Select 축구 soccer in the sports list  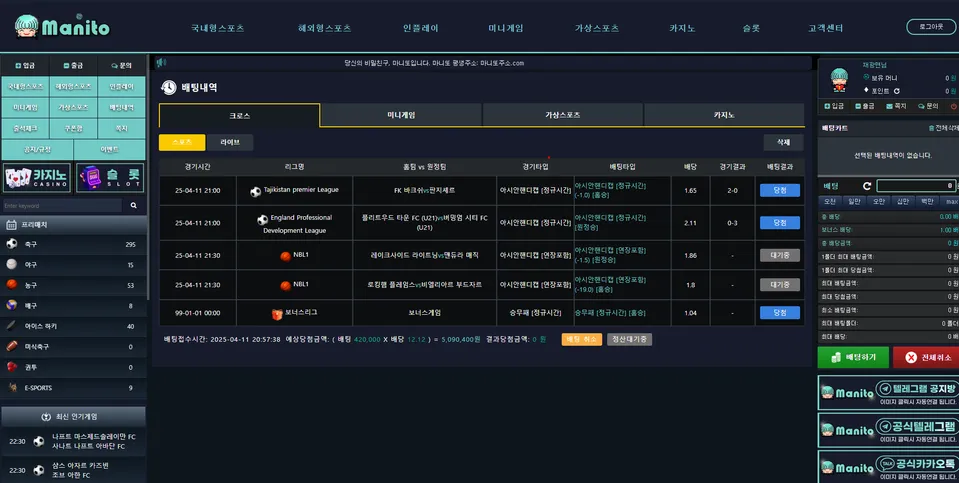(x=73, y=244)
